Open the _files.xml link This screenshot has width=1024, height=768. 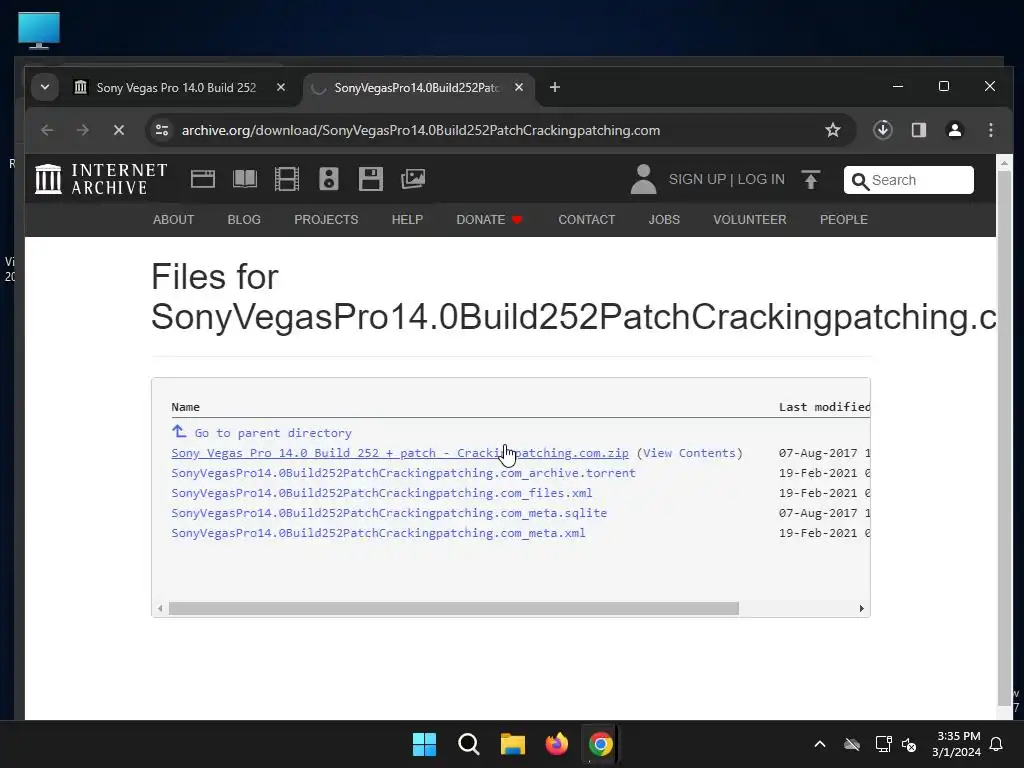(381, 493)
